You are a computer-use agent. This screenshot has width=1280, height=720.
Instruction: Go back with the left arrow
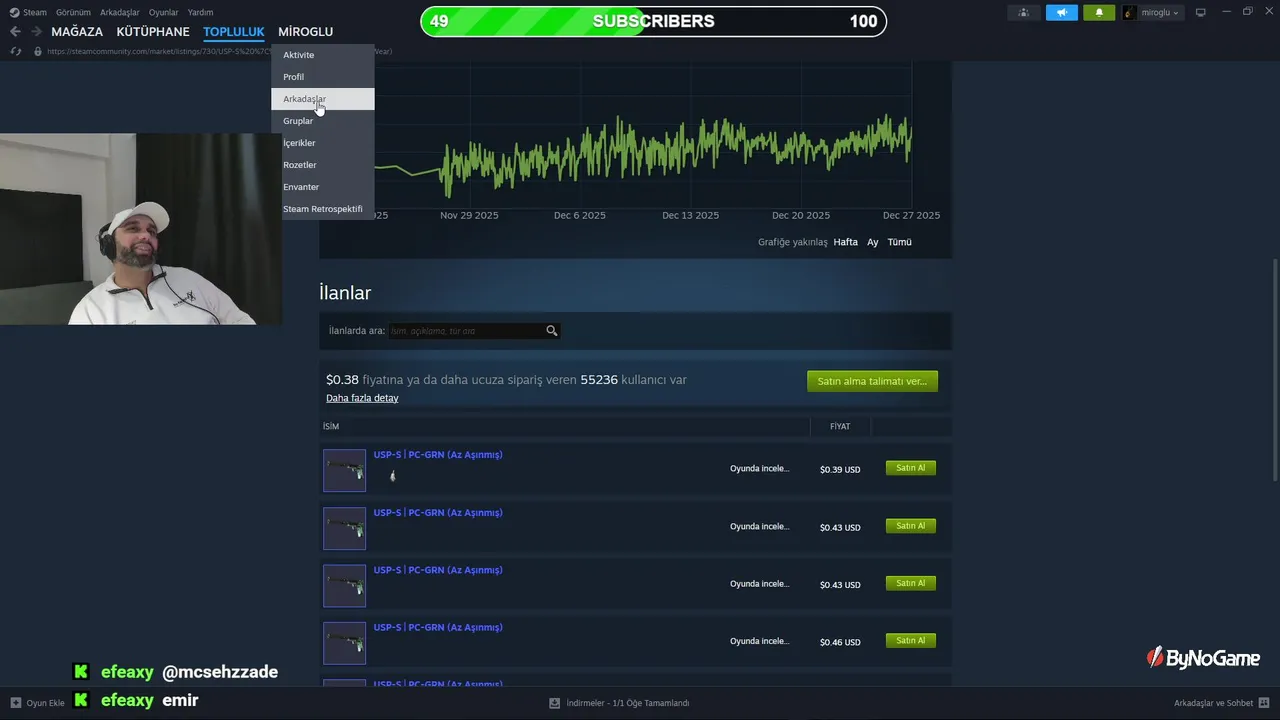click(15, 32)
